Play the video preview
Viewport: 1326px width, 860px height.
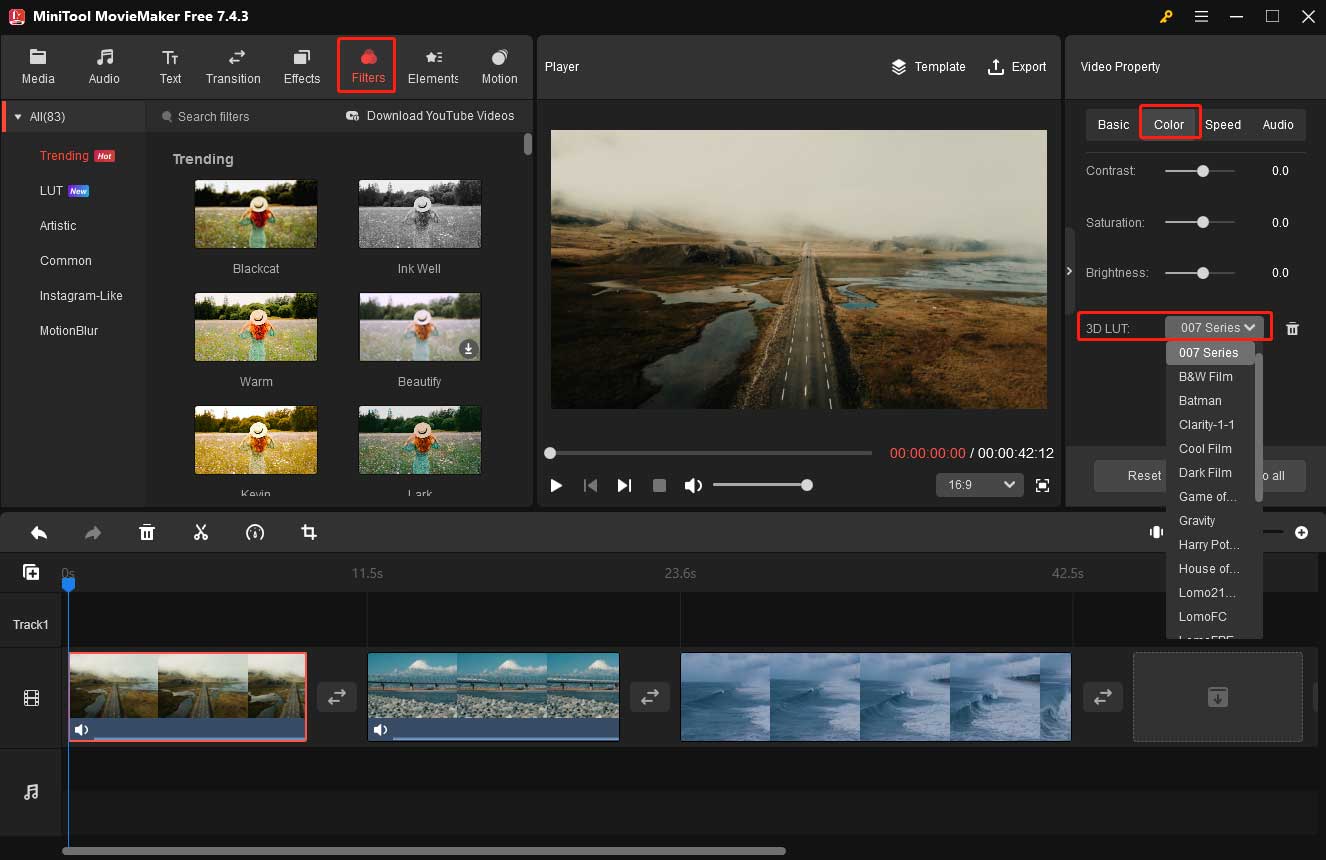(556, 485)
